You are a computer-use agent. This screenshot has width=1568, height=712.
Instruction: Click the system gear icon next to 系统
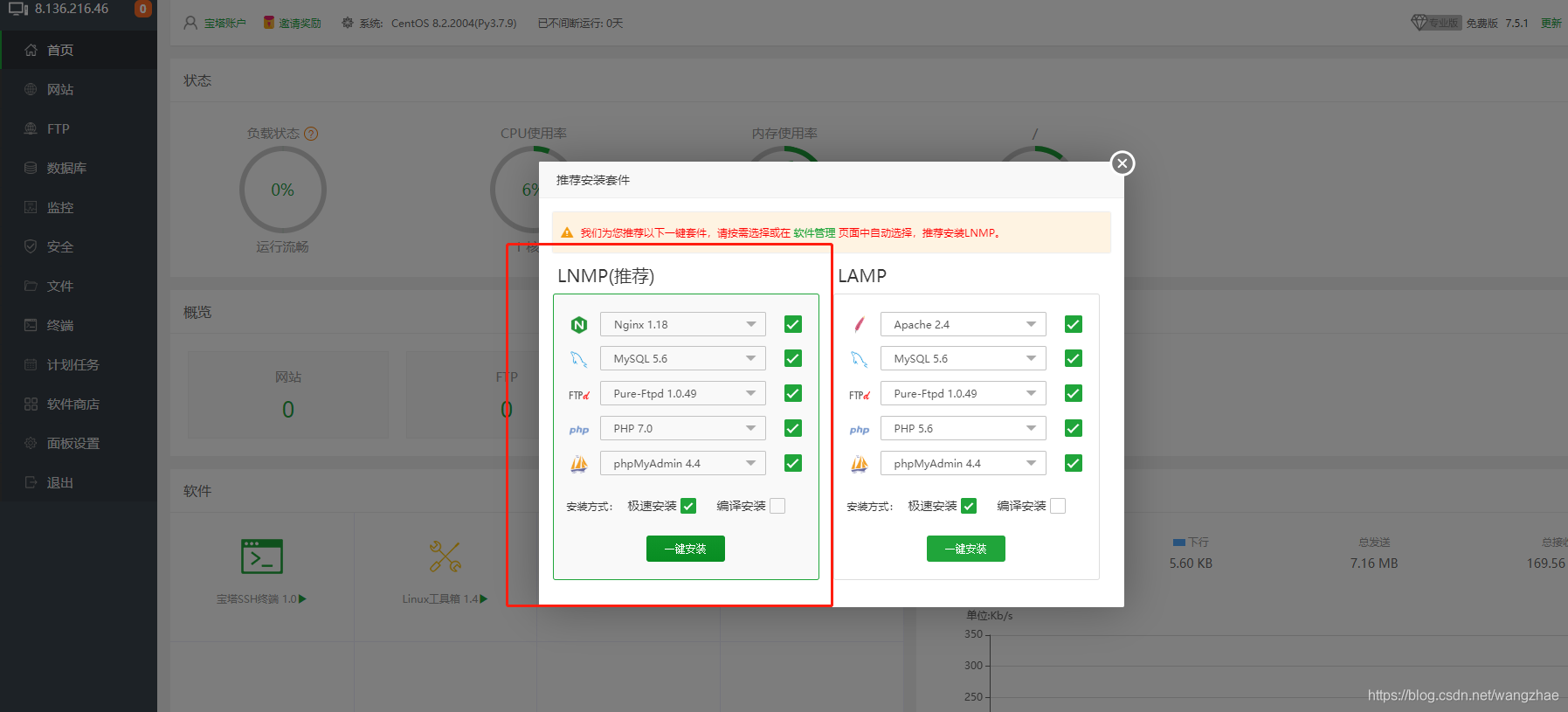348,23
